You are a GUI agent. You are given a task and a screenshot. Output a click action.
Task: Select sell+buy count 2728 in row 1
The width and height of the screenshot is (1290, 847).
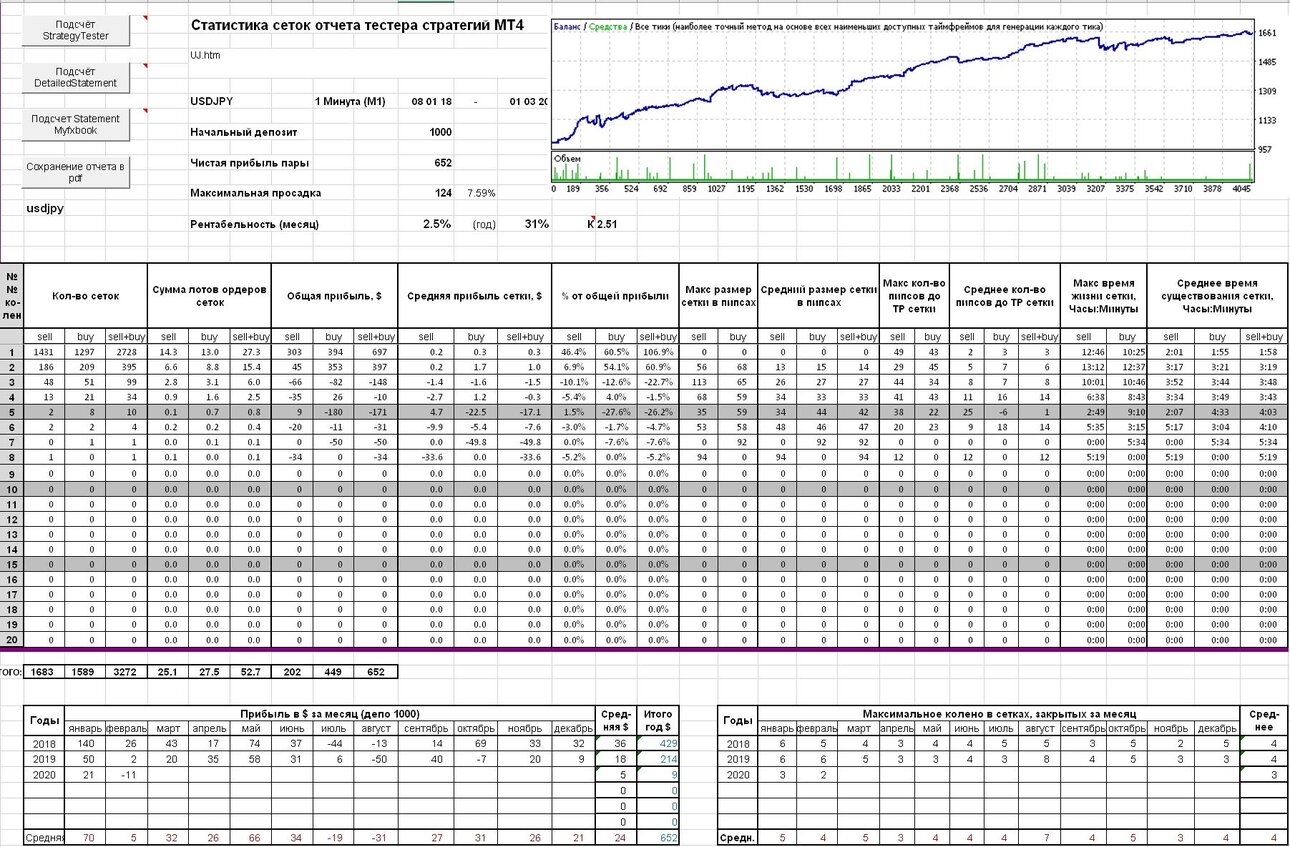coord(127,352)
